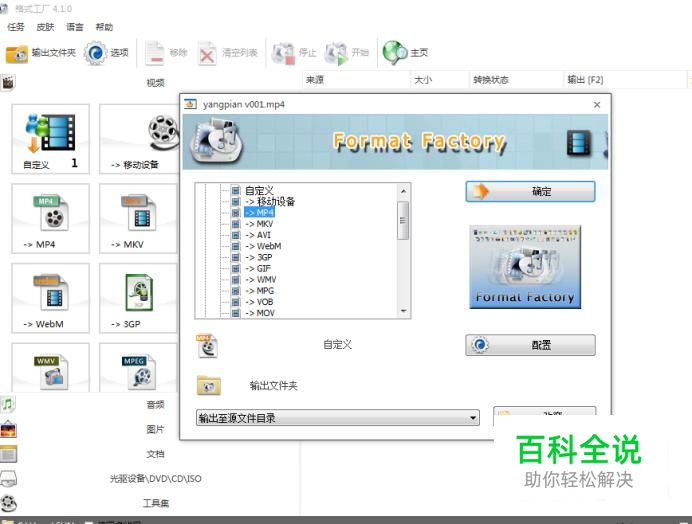Select 自定义 in the format tree

click(259, 191)
